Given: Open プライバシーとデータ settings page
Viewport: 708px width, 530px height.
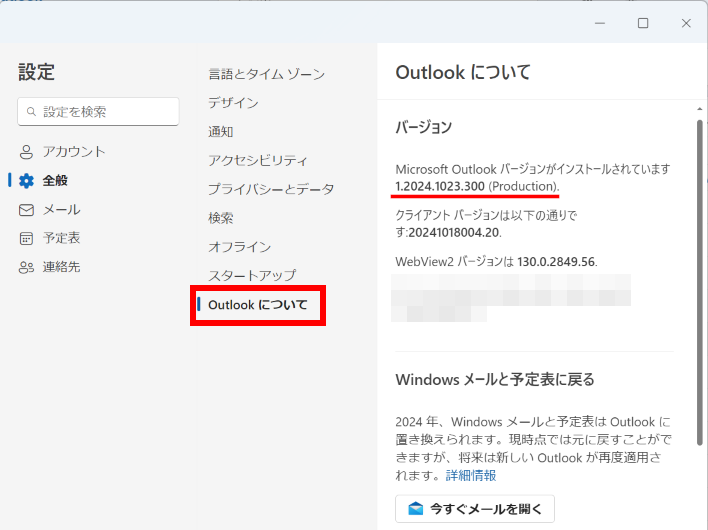Looking at the screenshot, I should click(x=271, y=189).
